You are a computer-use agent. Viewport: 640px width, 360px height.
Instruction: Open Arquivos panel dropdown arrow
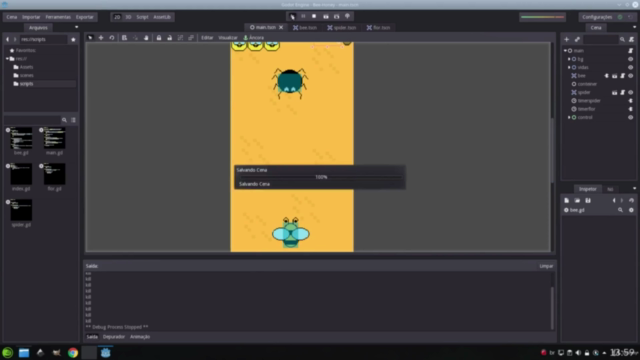coord(76,27)
